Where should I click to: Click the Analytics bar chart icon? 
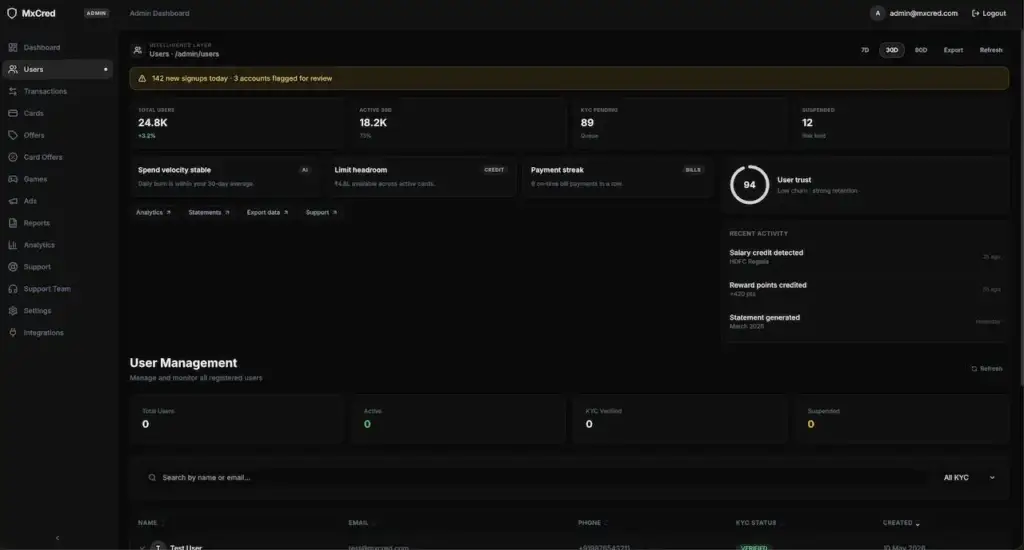pyautogui.click(x=12, y=245)
